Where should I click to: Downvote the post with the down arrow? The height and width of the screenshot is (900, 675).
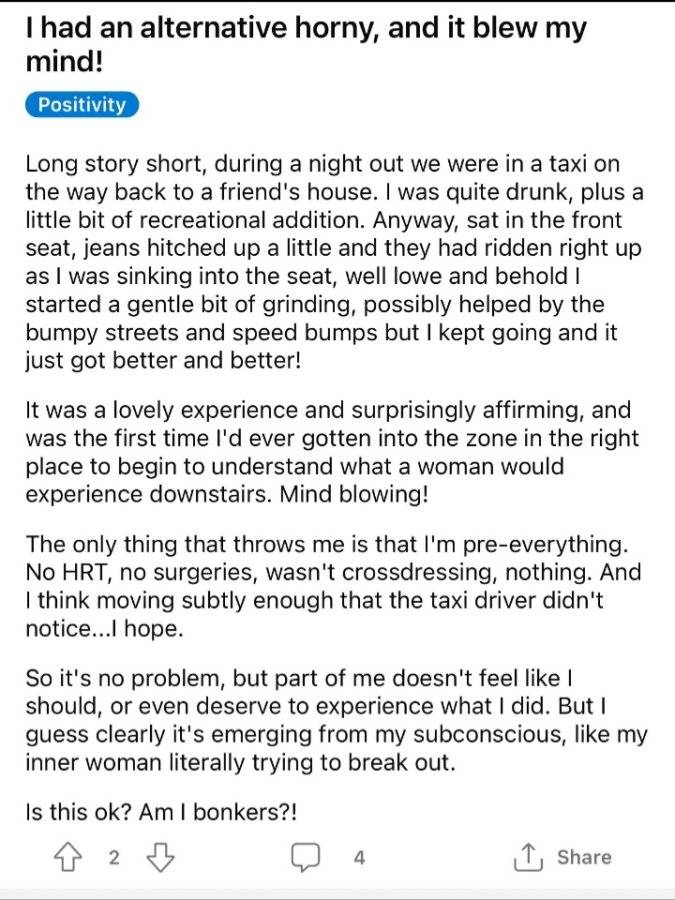tap(160, 858)
